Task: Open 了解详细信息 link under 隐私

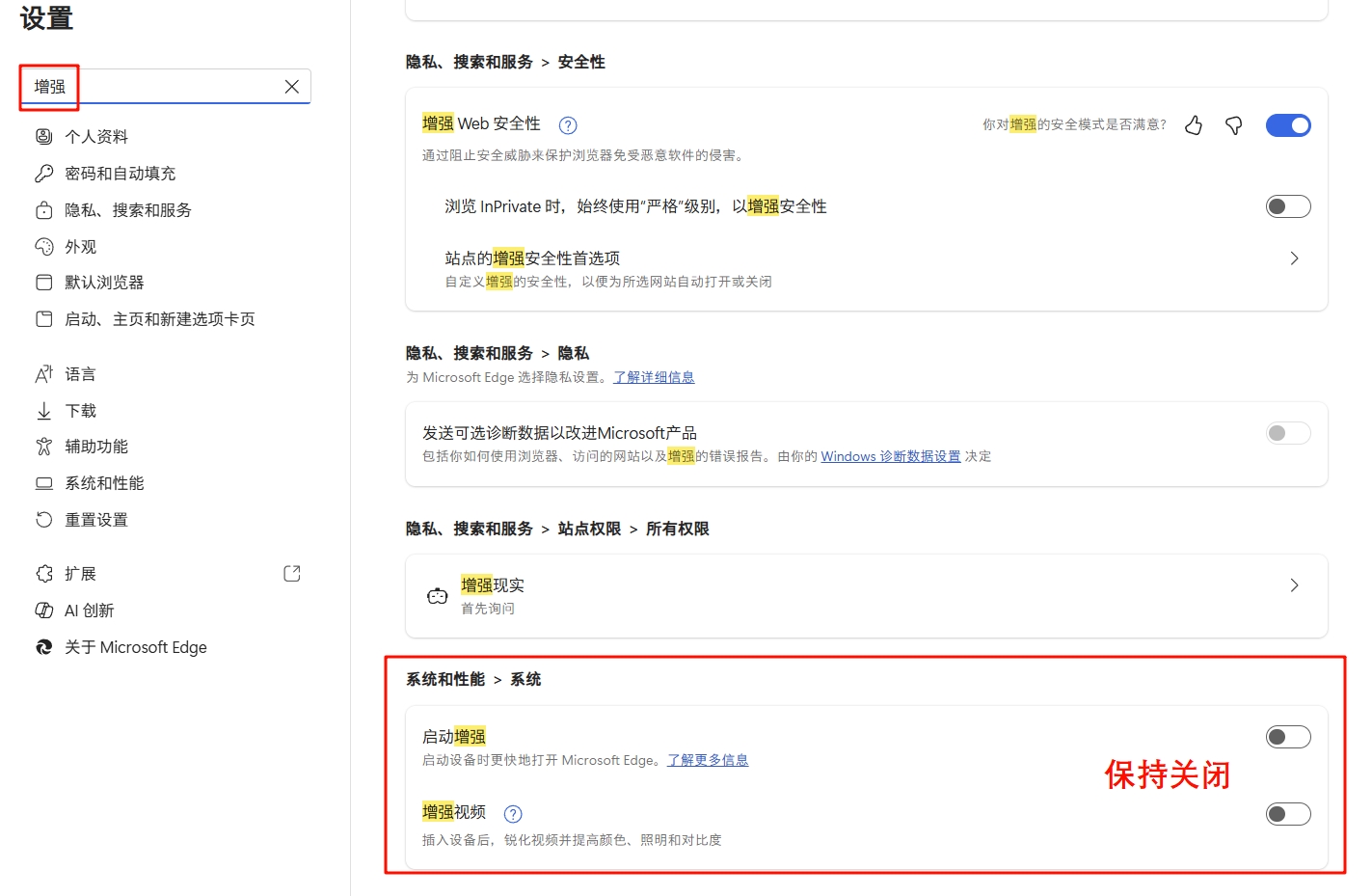Action: point(654,377)
